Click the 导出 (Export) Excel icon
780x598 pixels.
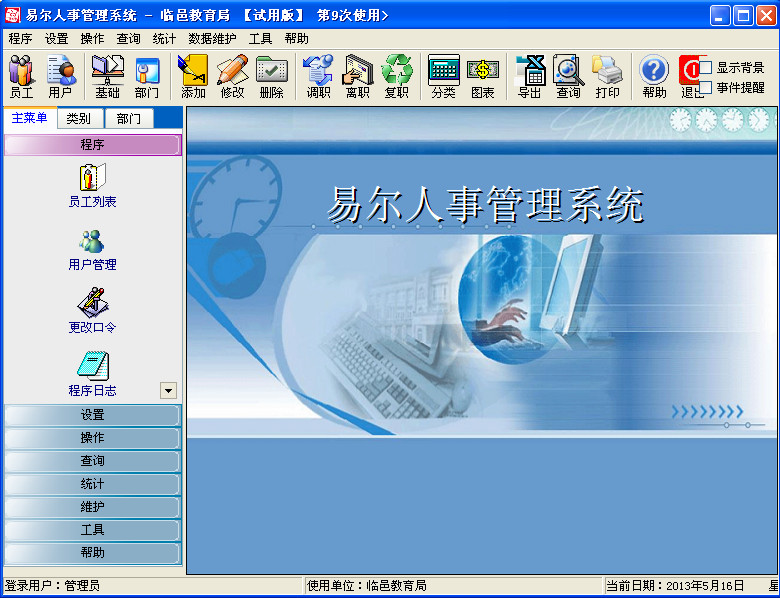529,77
